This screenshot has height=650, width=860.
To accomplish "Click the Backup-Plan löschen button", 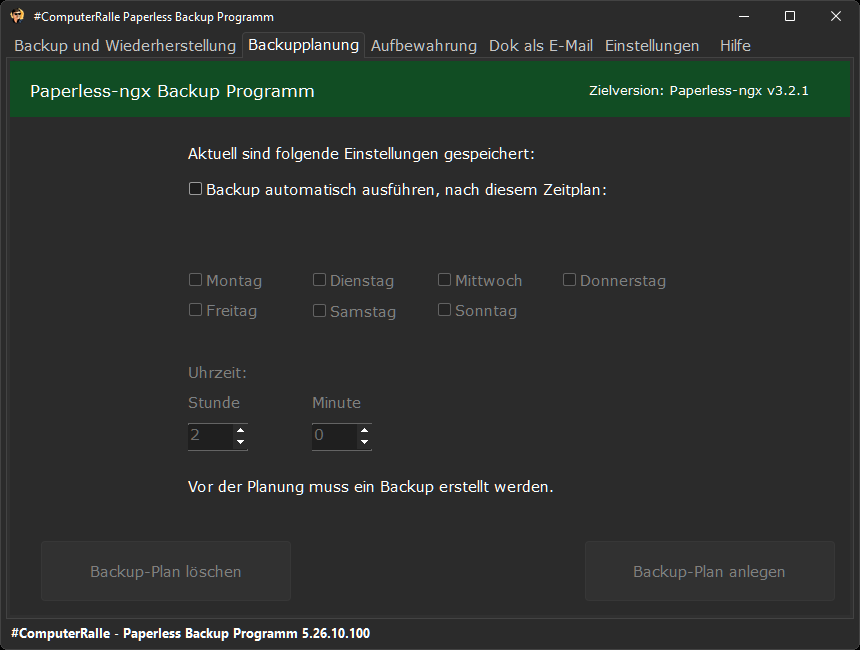I will (166, 571).
